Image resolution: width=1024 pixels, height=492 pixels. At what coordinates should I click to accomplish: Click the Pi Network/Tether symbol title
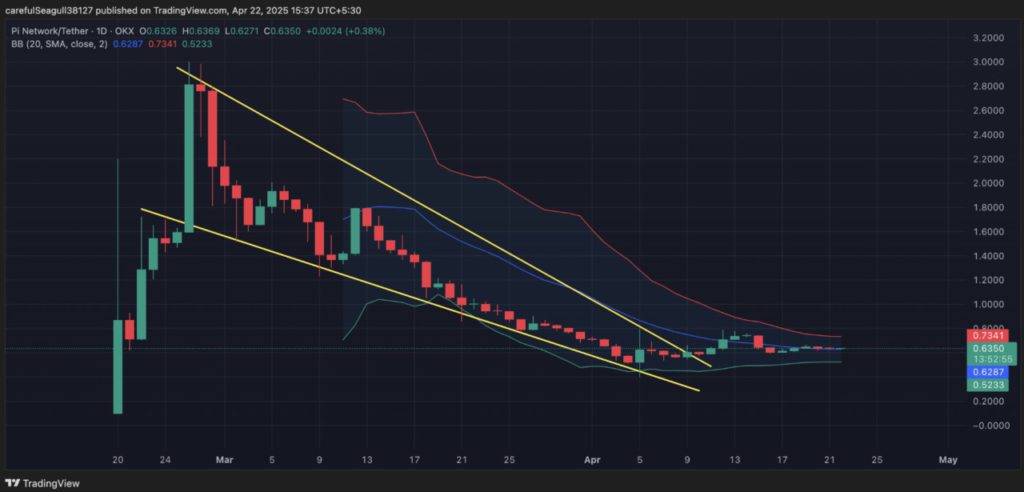pyautogui.click(x=48, y=31)
